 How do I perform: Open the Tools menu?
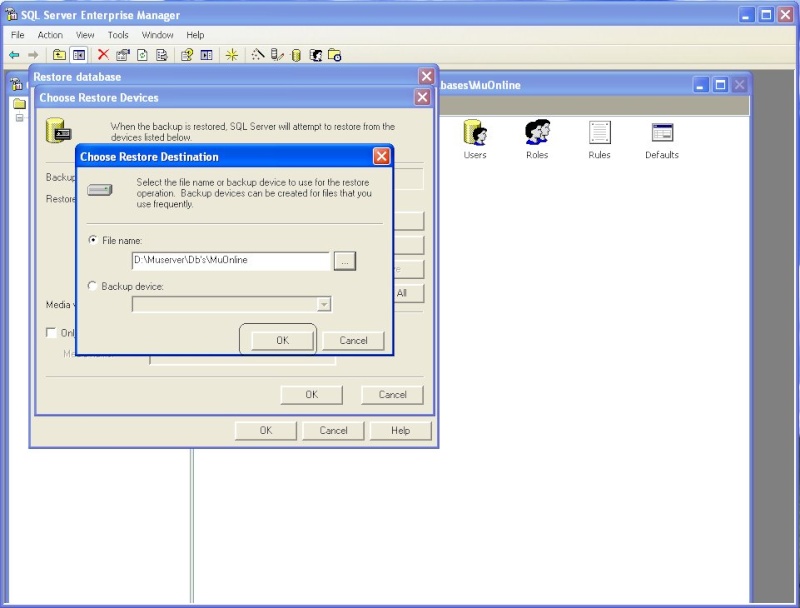click(x=118, y=35)
